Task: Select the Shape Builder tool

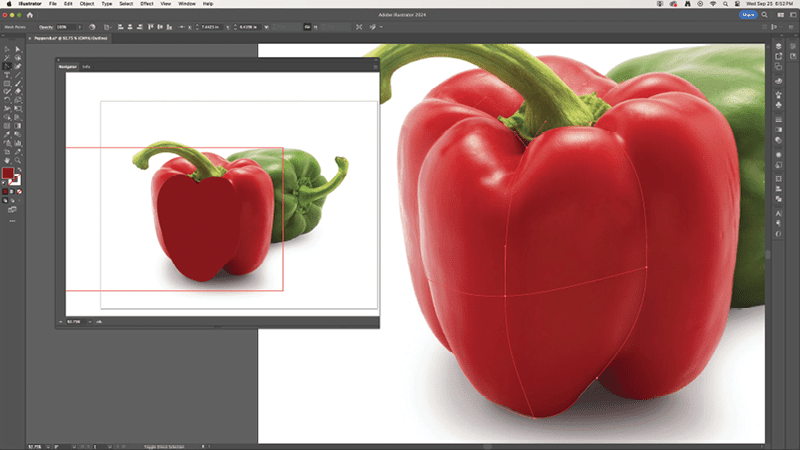Action: (7, 117)
